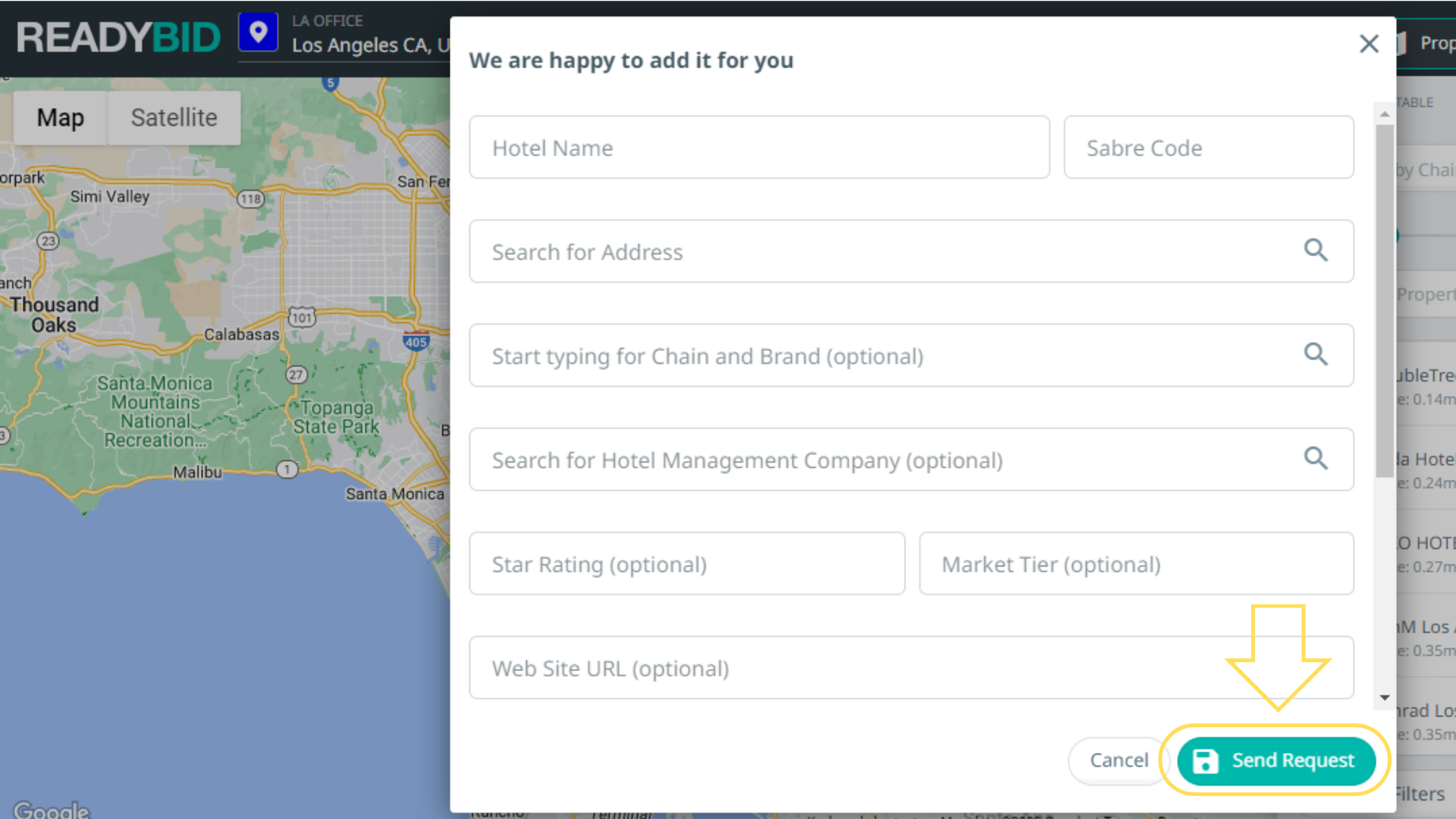Click the READYBID logo
The width and height of the screenshot is (1456, 819).
point(118,37)
